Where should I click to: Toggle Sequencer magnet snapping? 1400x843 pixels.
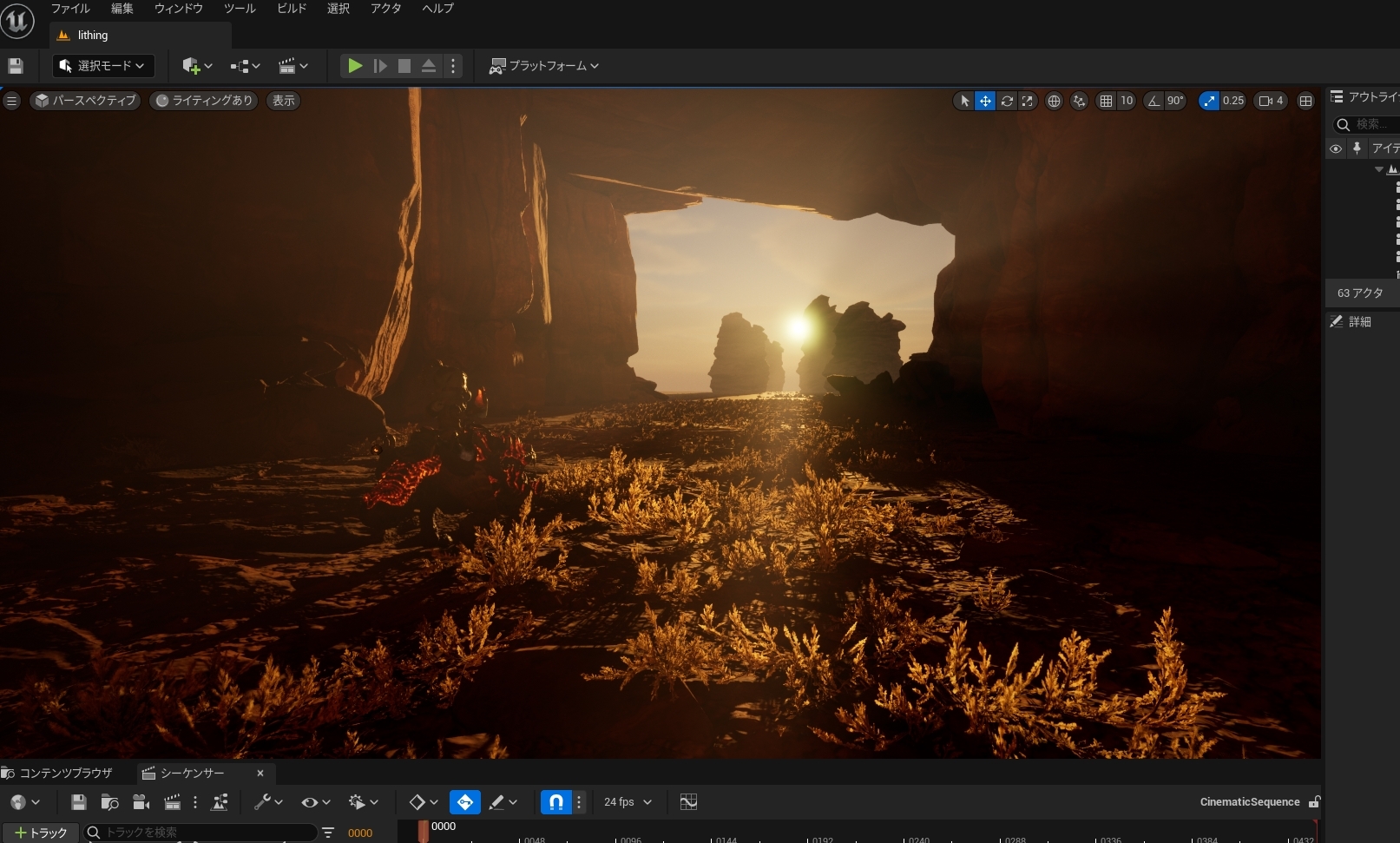(x=555, y=802)
